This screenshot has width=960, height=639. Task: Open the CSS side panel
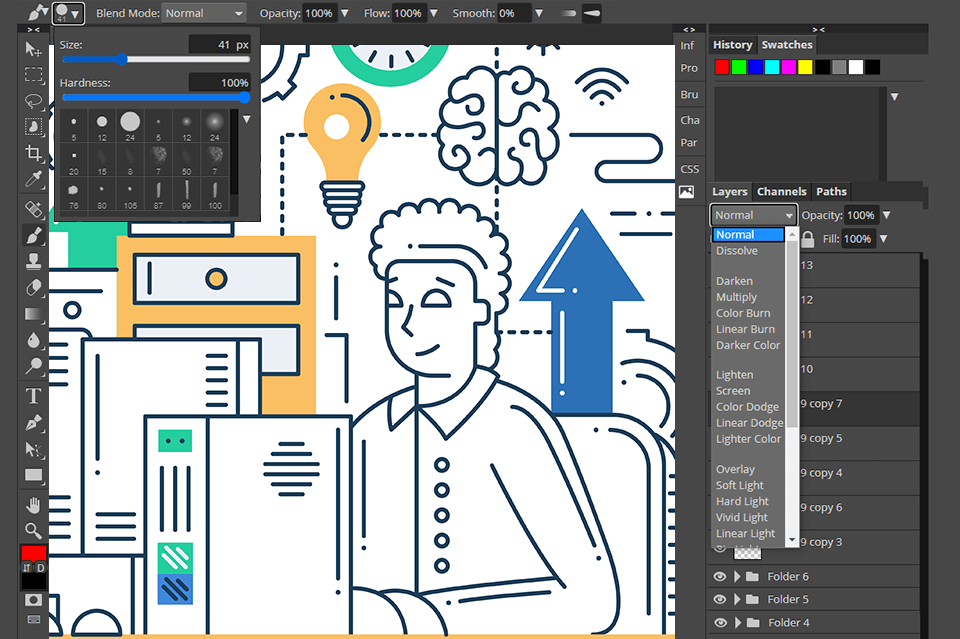tap(689, 169)
